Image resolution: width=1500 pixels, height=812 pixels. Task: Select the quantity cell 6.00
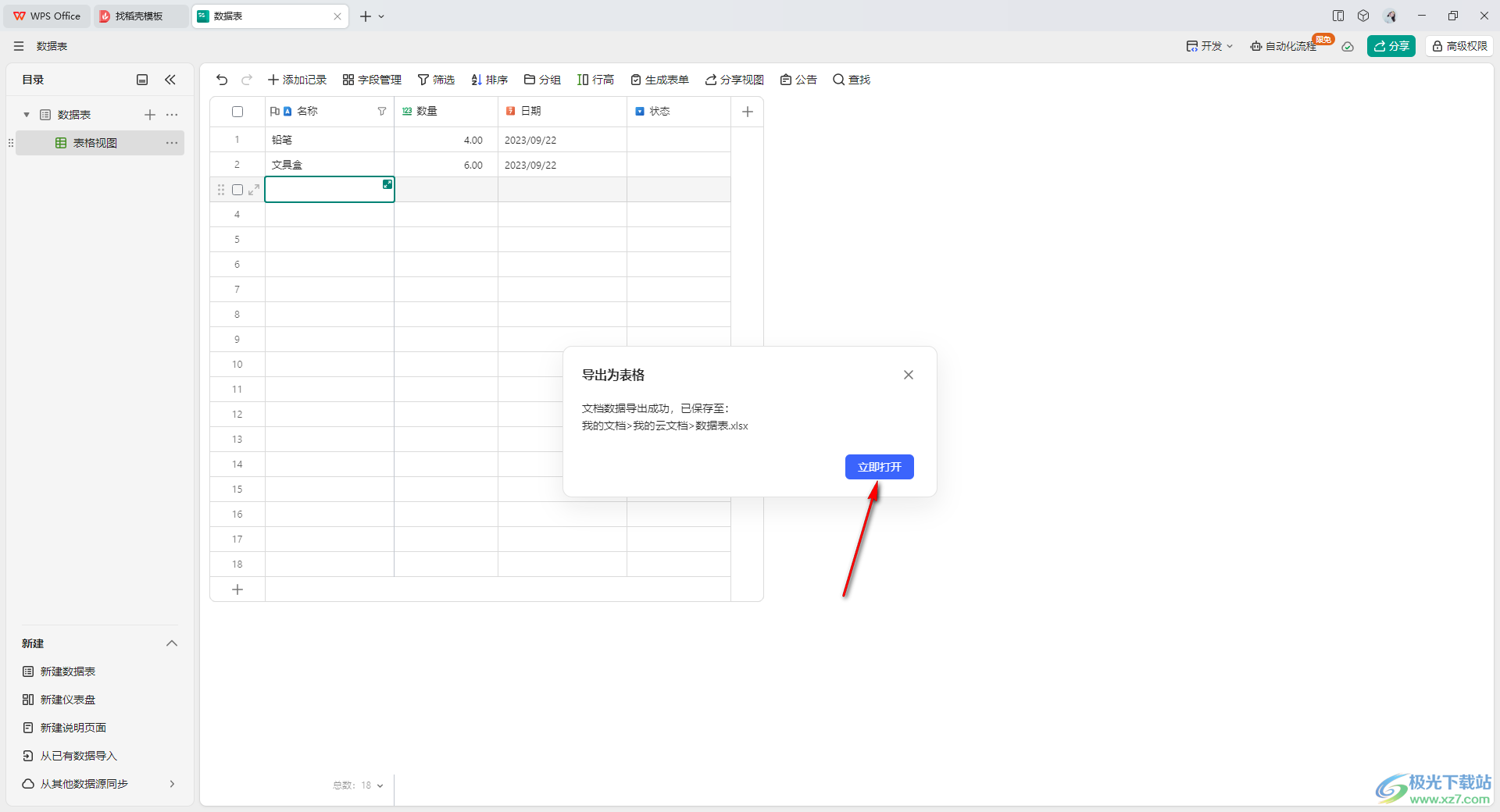click(446, 165)
